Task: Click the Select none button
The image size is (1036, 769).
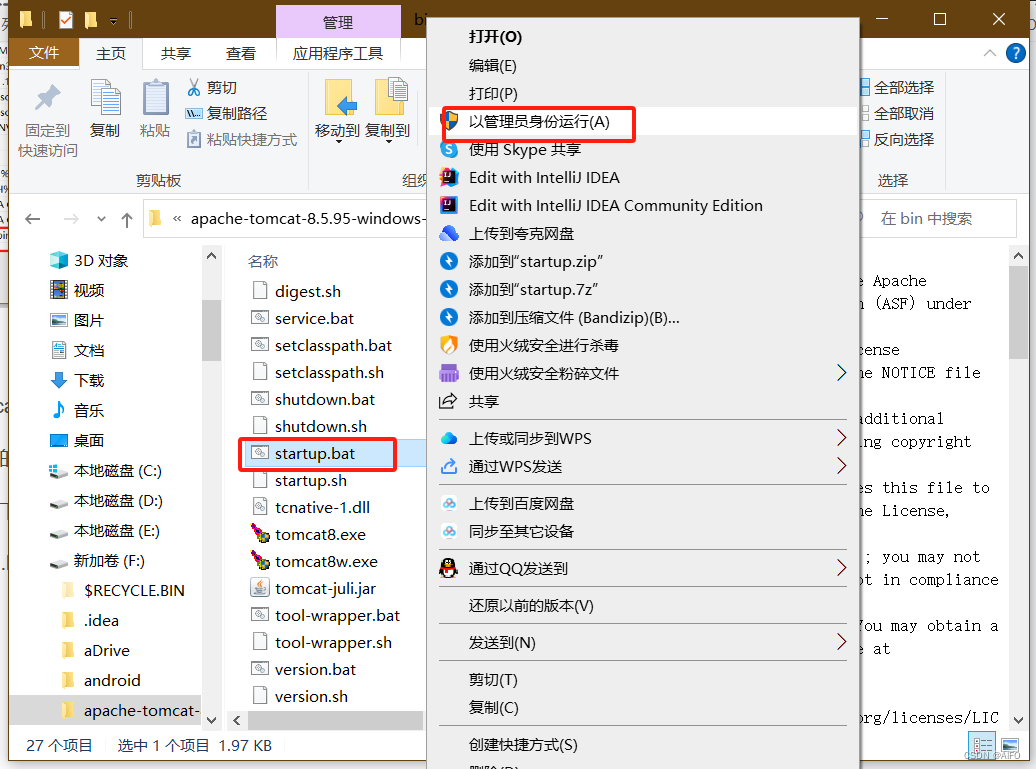Action: tap(897, 114)
